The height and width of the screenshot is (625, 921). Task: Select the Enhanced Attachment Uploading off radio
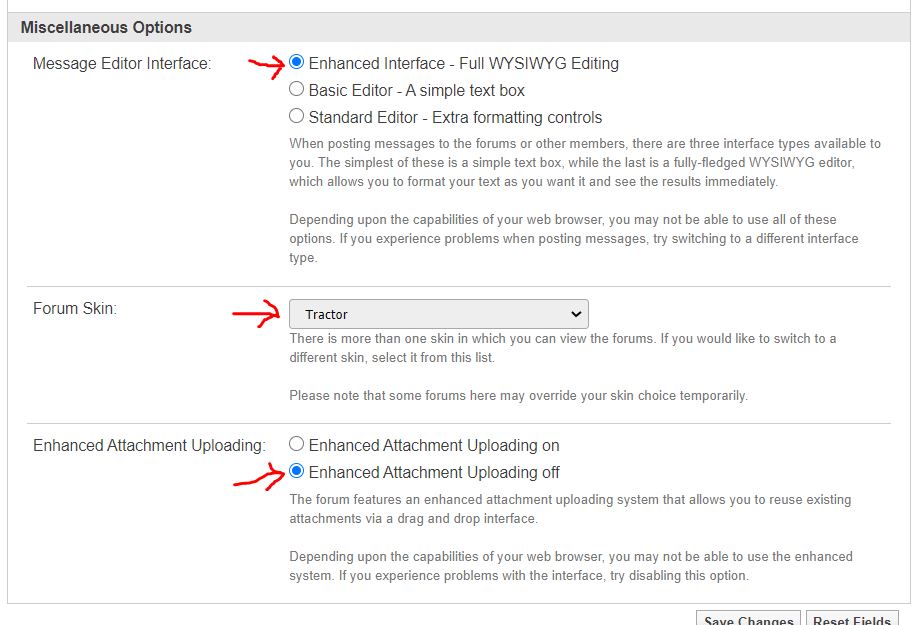[296, 472]
